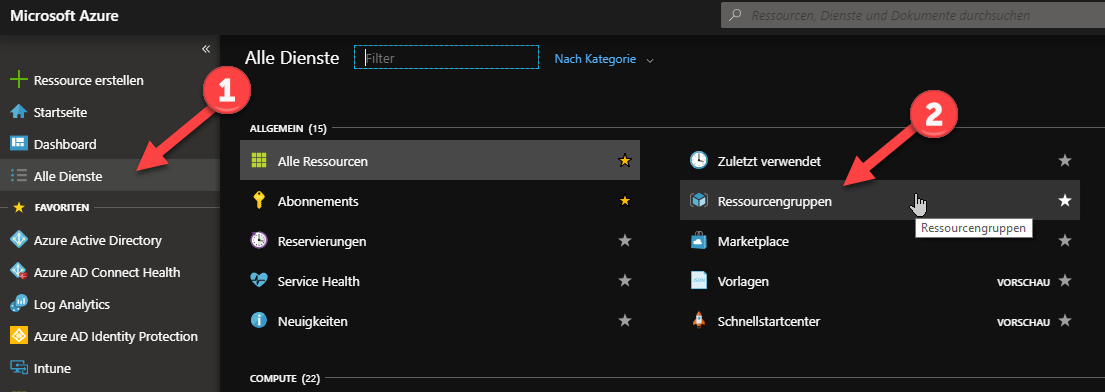Click the Schnellstartcenter rocket icon
This screenshot has height=392, width=1105.
coord(698,321)
